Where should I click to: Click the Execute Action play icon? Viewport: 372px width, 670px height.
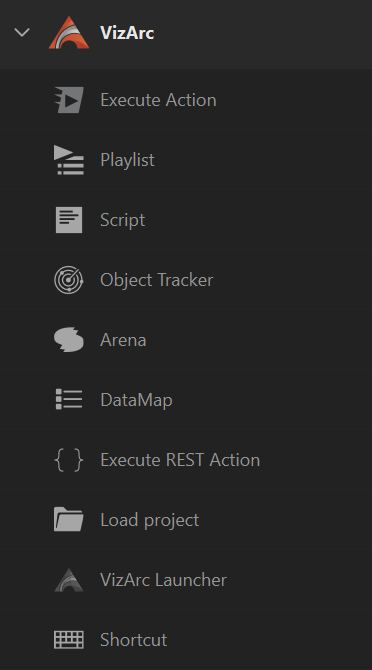69,100
